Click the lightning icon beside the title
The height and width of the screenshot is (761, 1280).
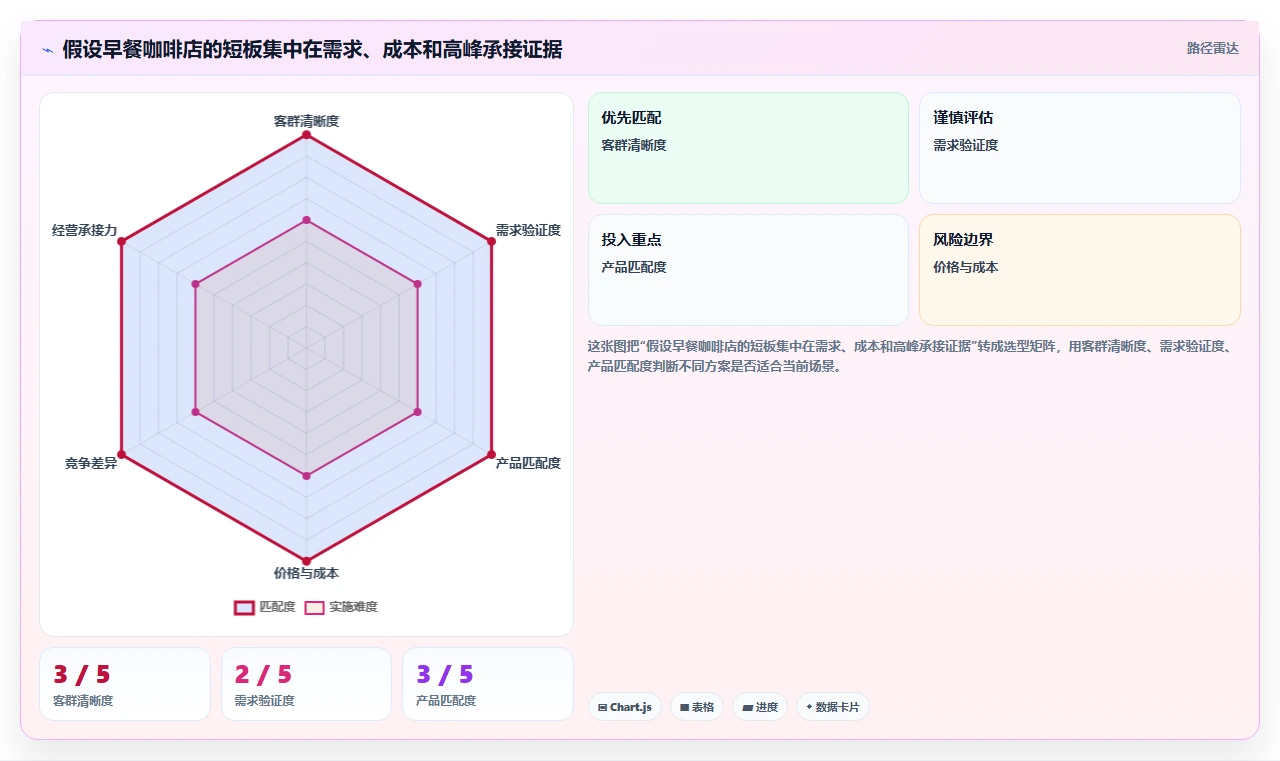point(47,49)
